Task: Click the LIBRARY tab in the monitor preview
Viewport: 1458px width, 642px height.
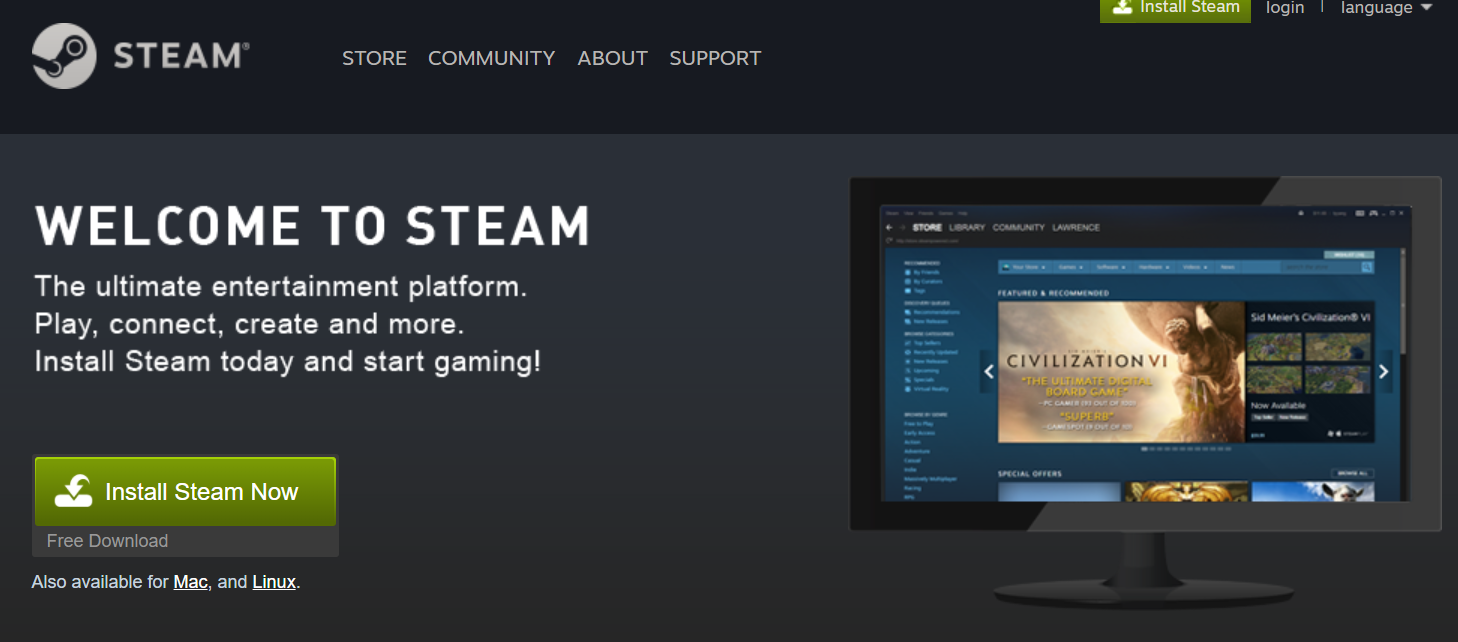Action: 967,227
